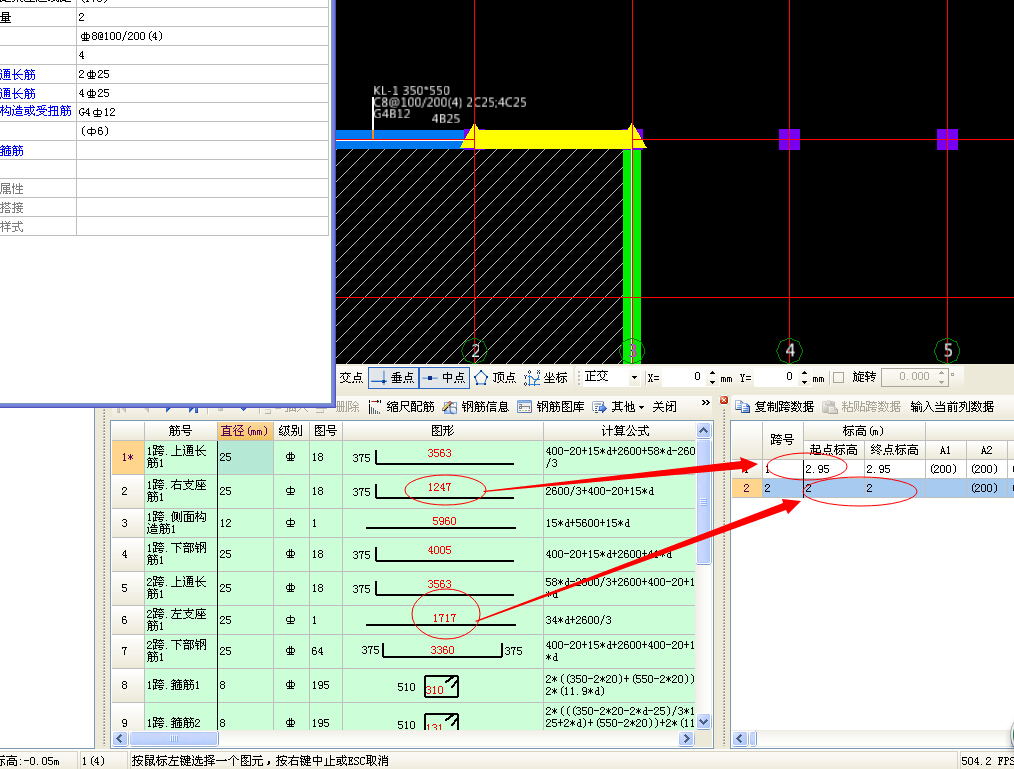Image resolution: width=1014 pixels, height=769 pixels.
Task: Select the 图号 column header
Action: [x=325, y=431]
